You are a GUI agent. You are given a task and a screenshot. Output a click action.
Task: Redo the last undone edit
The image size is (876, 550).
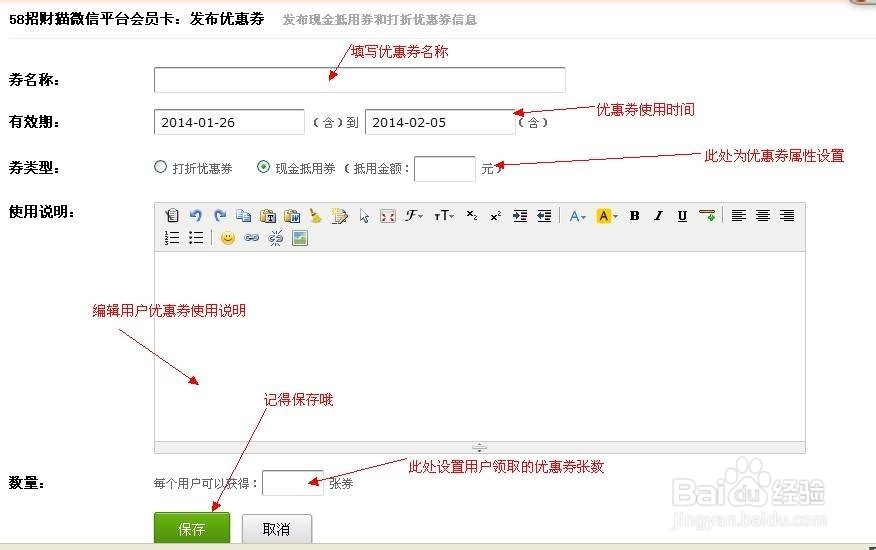pyautogui.click(x=220, y=215)
